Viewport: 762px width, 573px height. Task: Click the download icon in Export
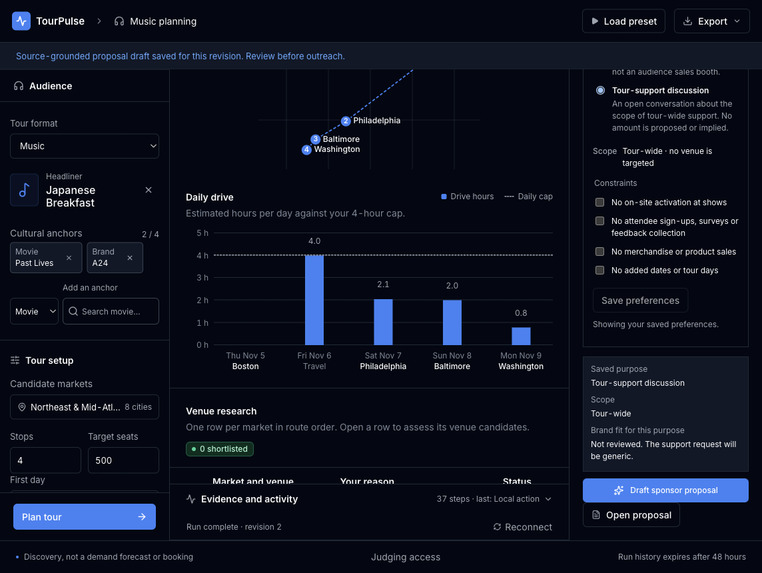coord(687,21)
